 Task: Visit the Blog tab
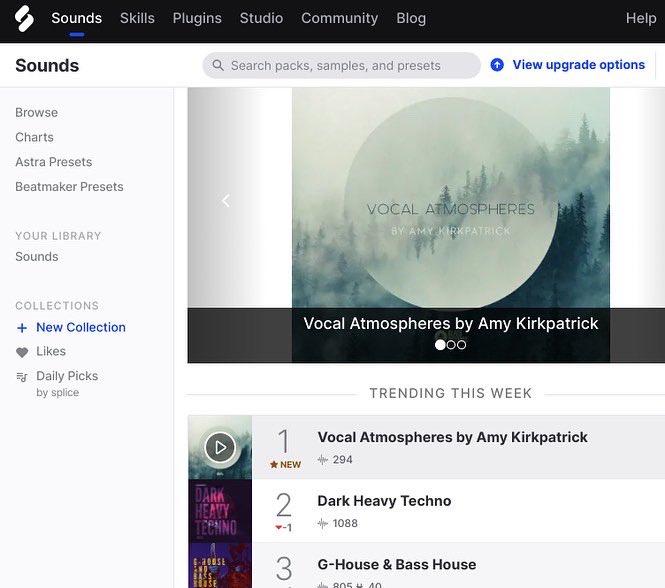[411, 18]
